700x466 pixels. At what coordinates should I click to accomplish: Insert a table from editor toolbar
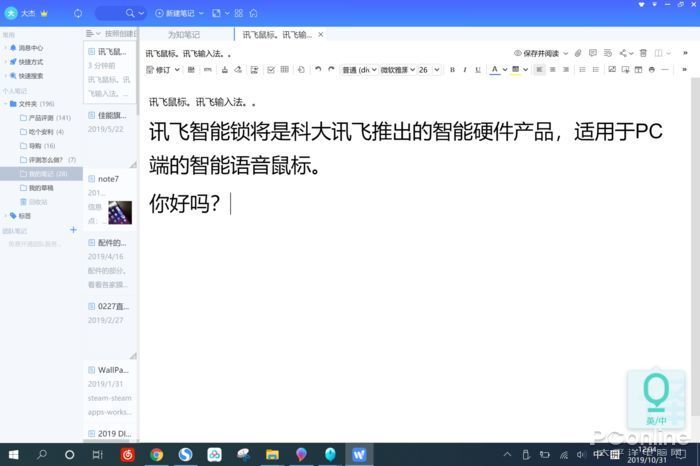click(x=284, y=70)
